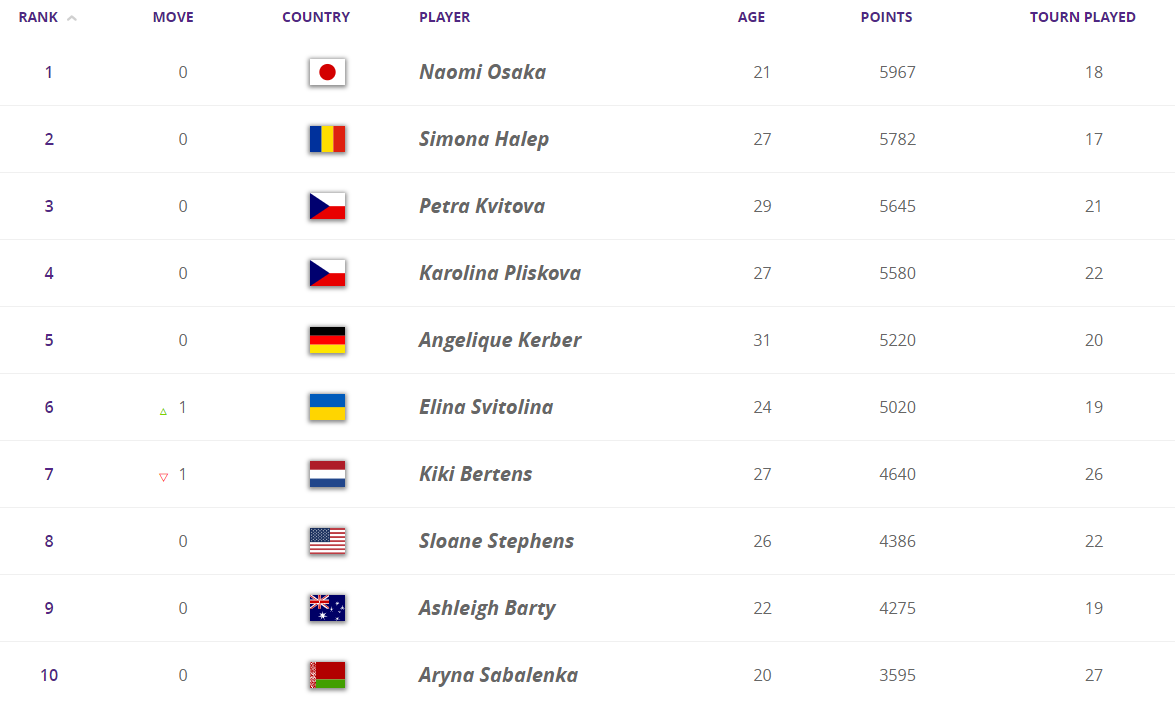Open Naomi Osaka's player profile

click(482, 72)
